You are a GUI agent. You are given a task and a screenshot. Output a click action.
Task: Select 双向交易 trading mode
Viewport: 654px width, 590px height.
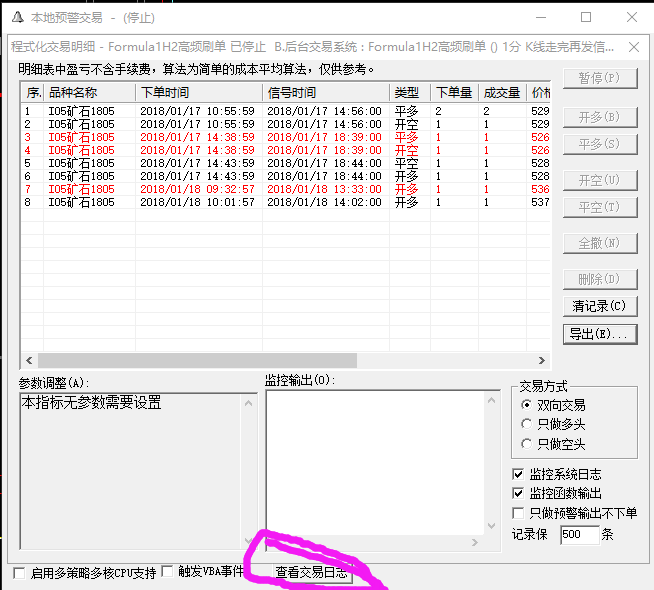coord(527,405)
